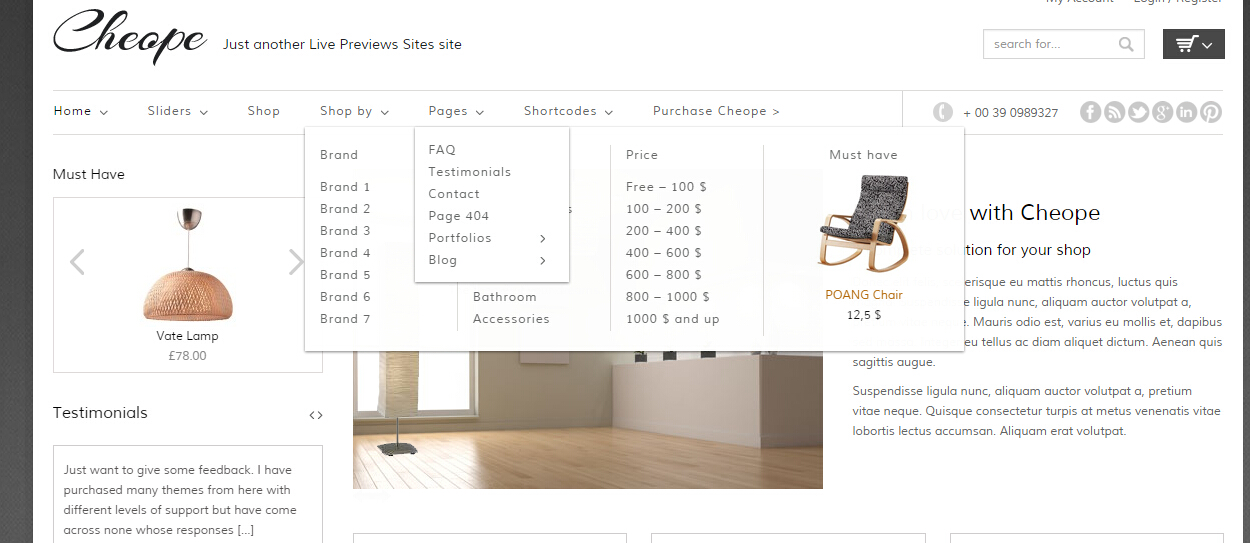Select the Brand 4 link

point(345,253)
